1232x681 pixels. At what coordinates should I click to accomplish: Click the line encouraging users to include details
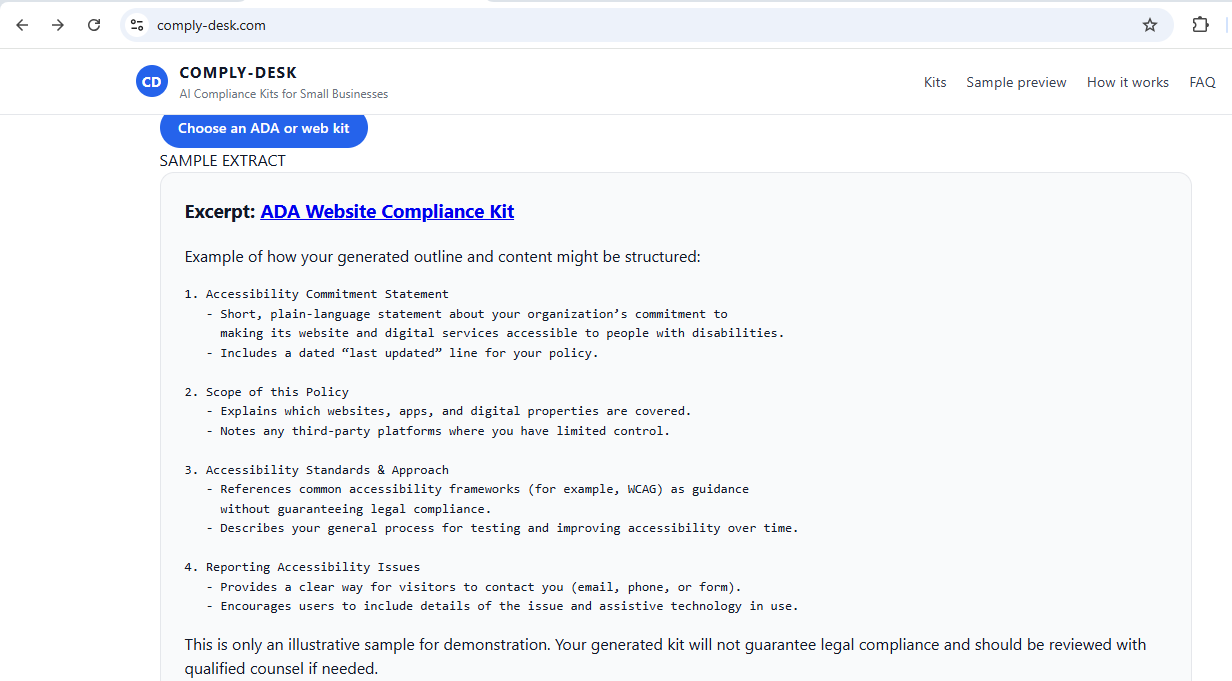(502, 606)
